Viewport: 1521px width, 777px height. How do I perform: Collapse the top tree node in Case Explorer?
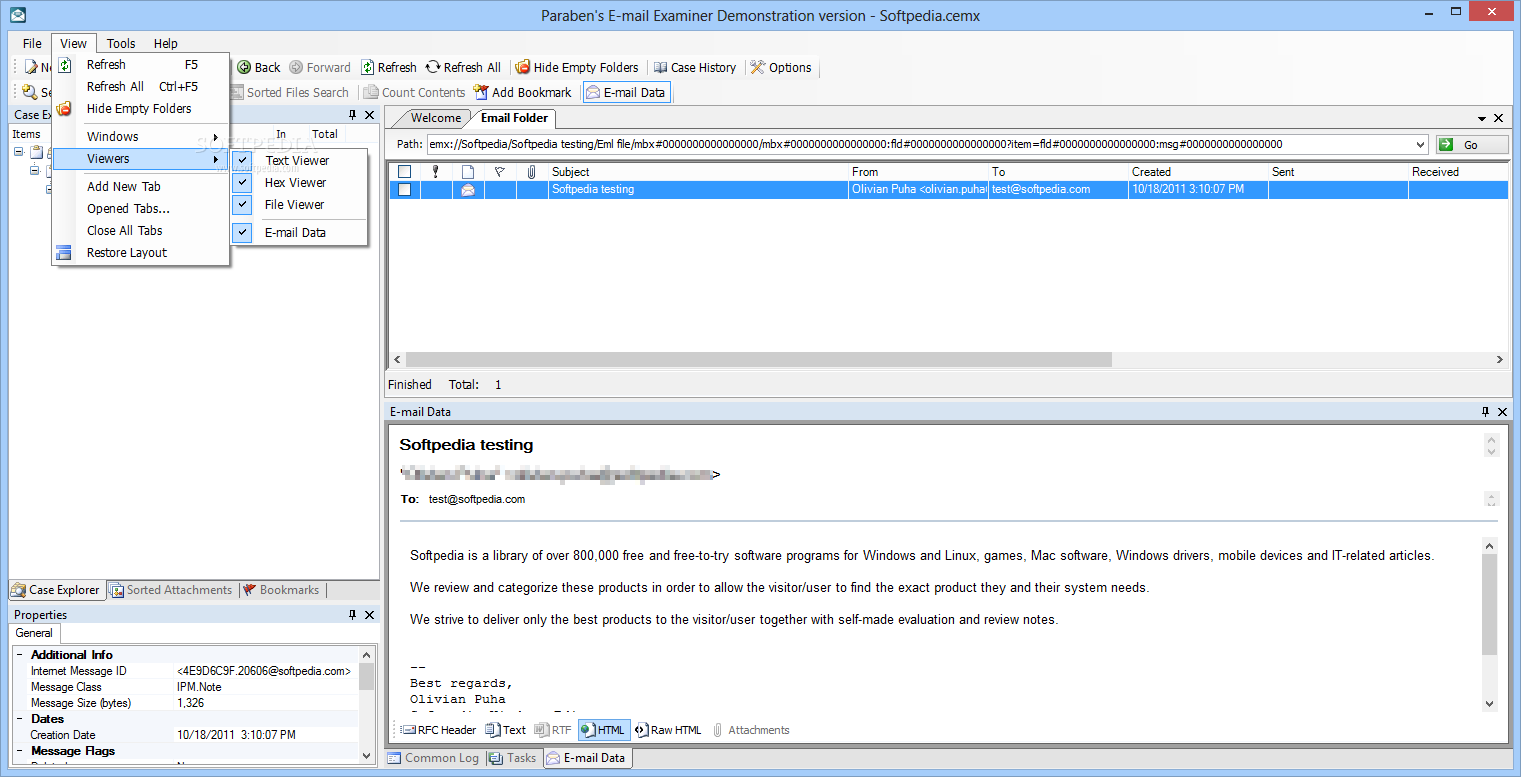20,152
